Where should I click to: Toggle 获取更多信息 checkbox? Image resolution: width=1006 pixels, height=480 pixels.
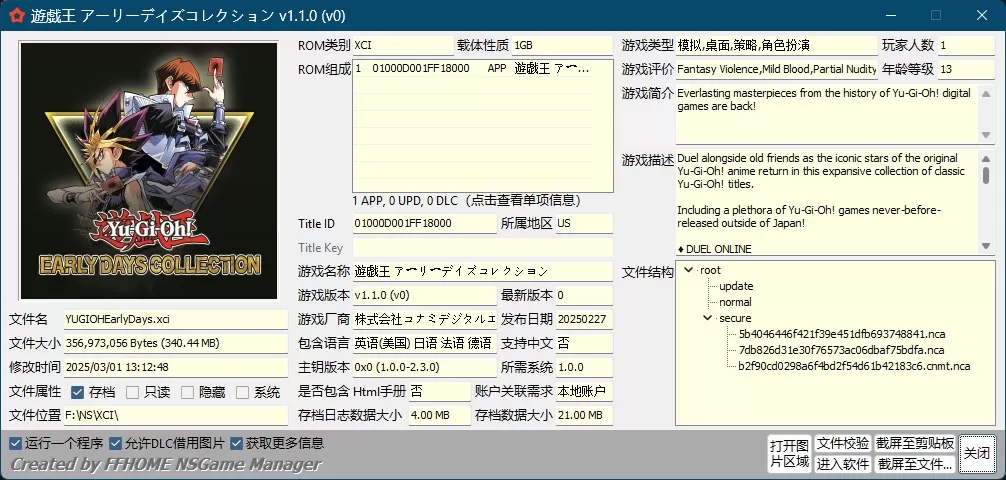coord(237,443)
